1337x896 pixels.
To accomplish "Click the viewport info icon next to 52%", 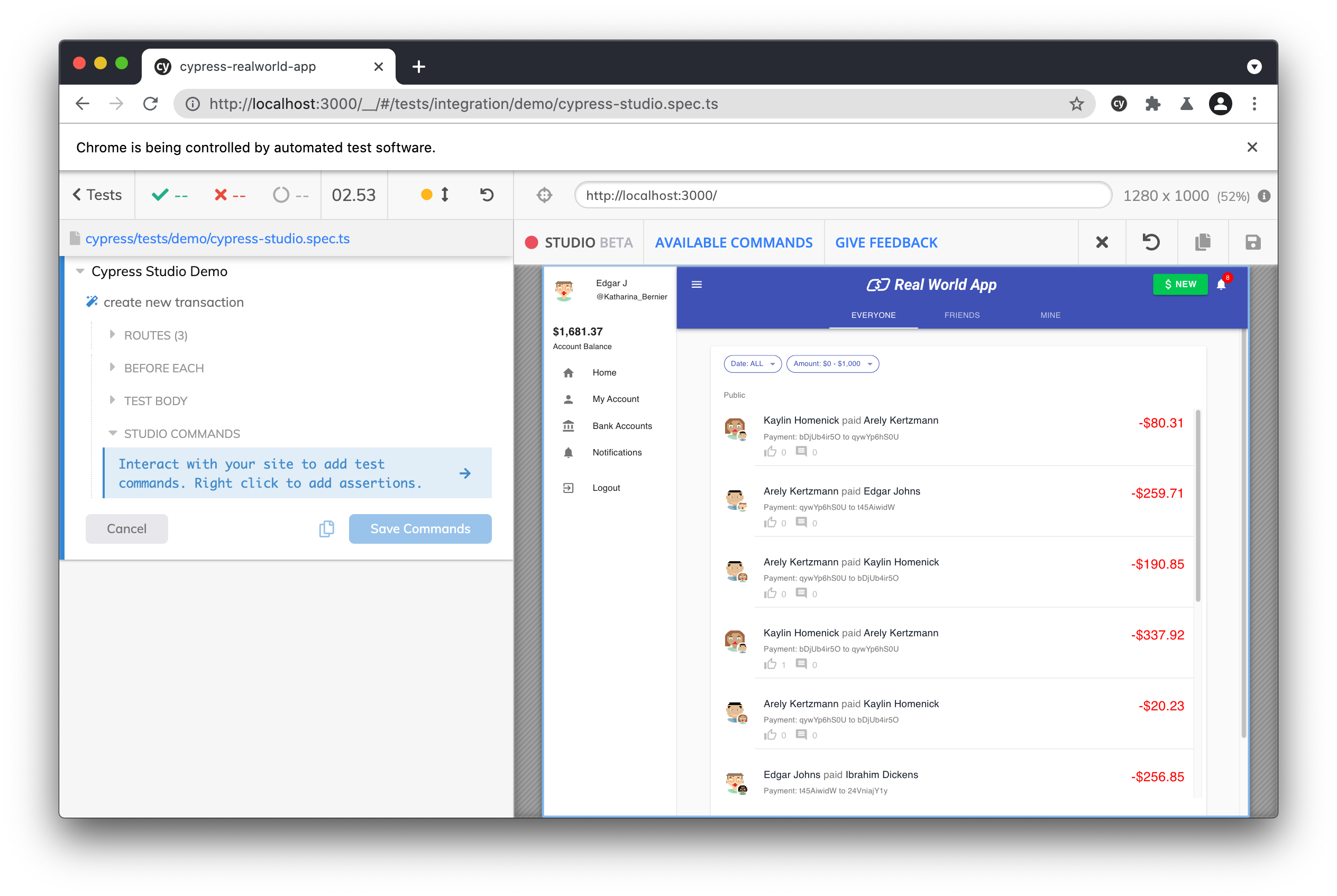I will [x=1264, y=196].
